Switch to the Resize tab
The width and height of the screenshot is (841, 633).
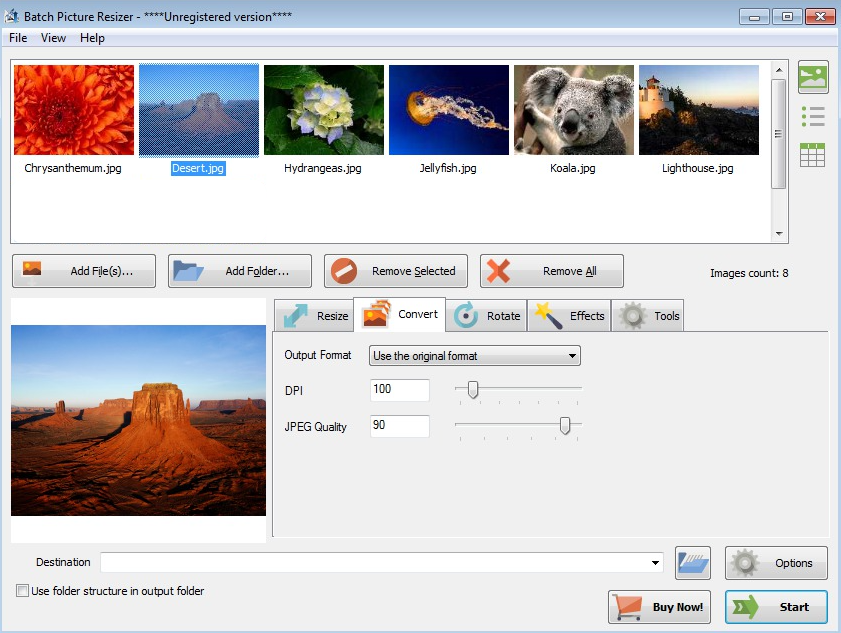pos(314,315)
